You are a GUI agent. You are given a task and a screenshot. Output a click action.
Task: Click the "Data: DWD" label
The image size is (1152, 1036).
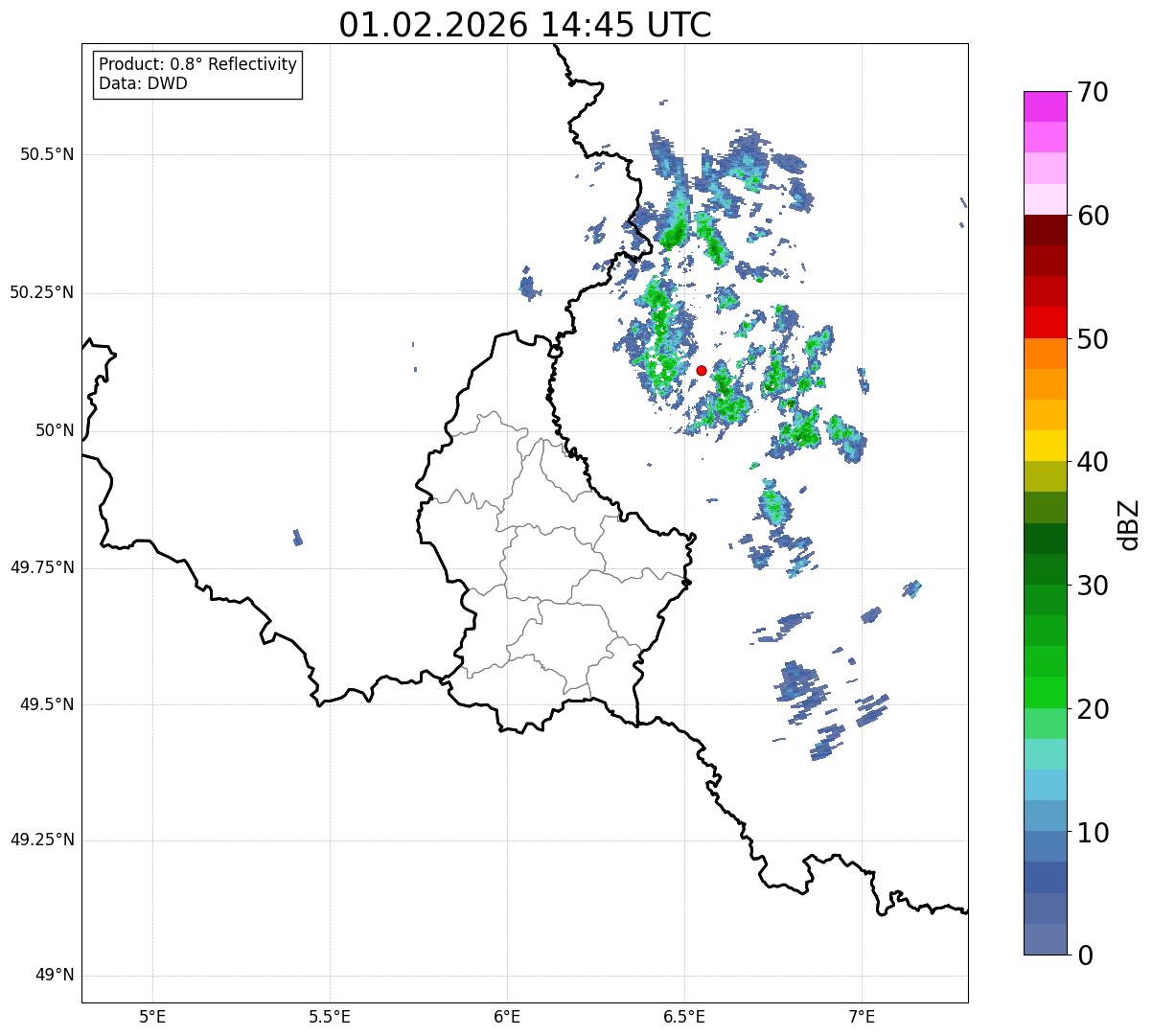[143, 83]
